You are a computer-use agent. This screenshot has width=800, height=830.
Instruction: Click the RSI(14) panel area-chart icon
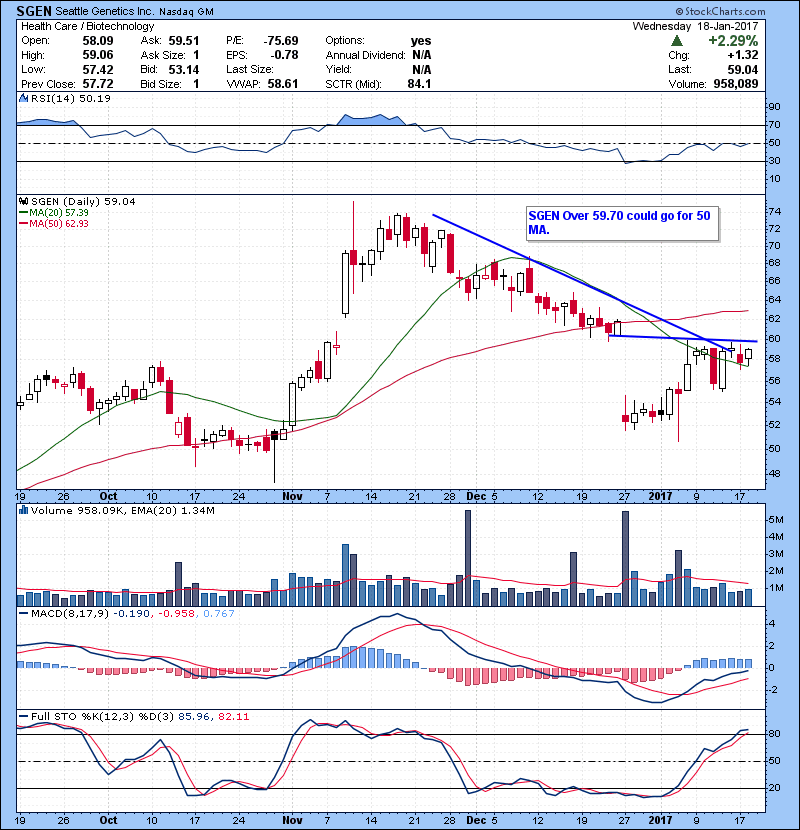23,98
